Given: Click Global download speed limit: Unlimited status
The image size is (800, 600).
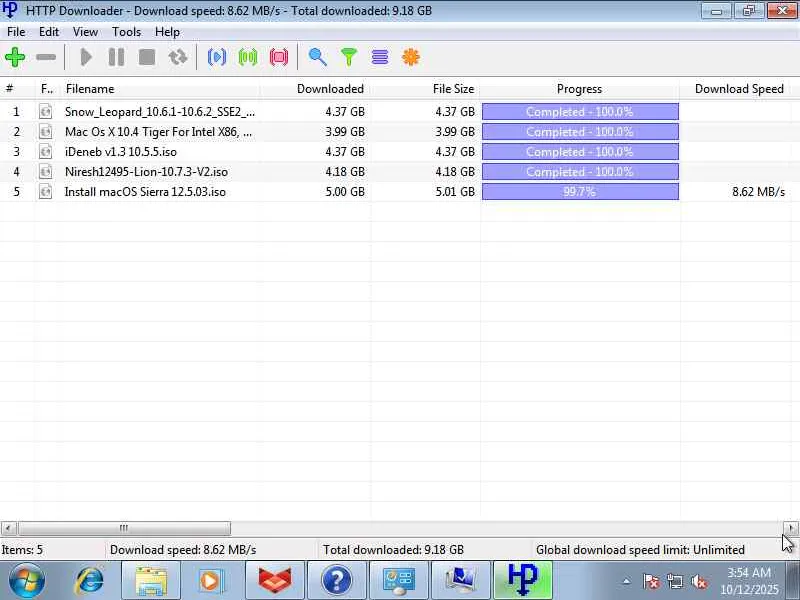Looking at the screenshot, I should [x=640, y=550].
